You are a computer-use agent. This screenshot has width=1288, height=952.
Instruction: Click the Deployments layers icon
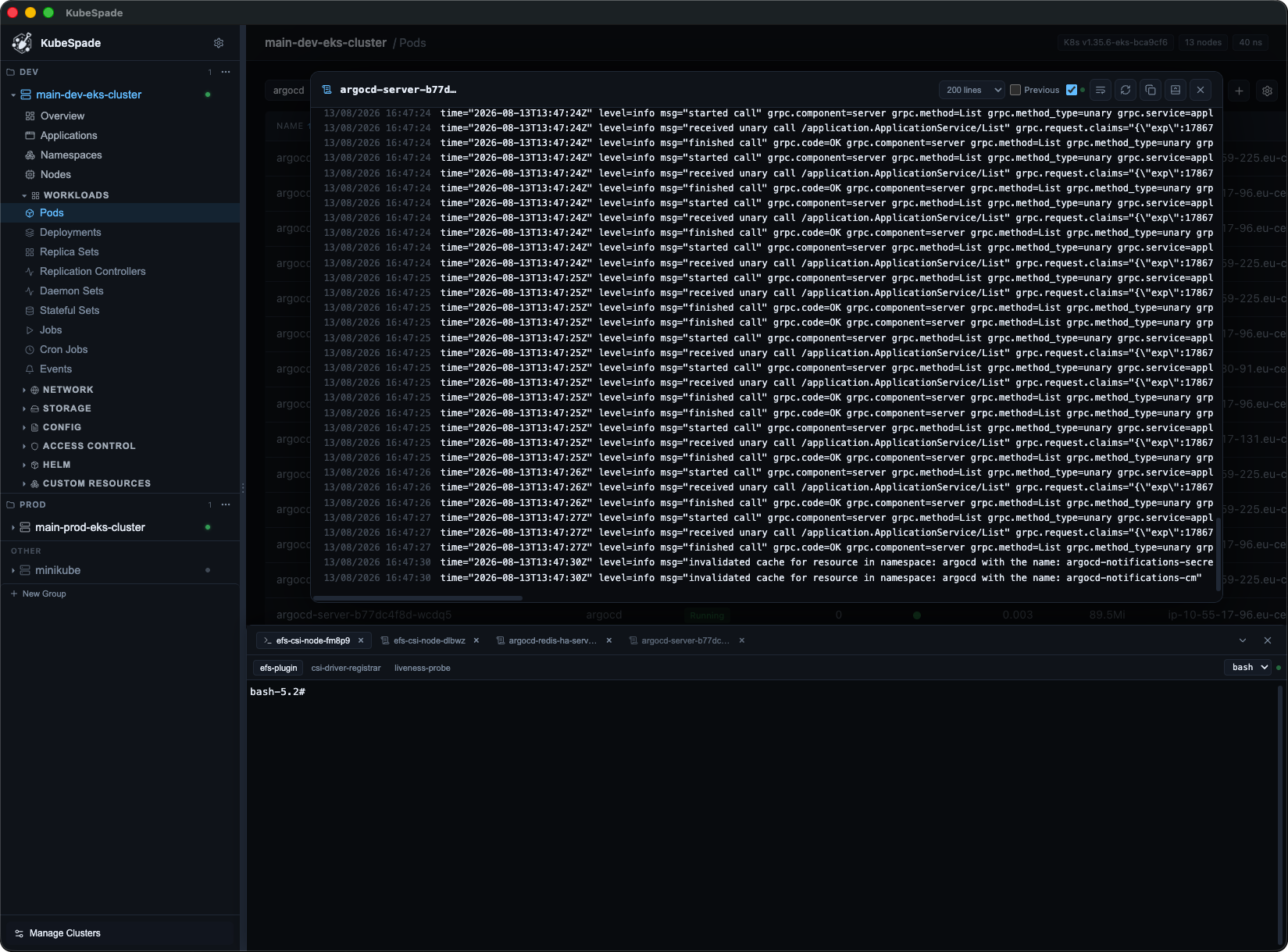pos(30,232)
